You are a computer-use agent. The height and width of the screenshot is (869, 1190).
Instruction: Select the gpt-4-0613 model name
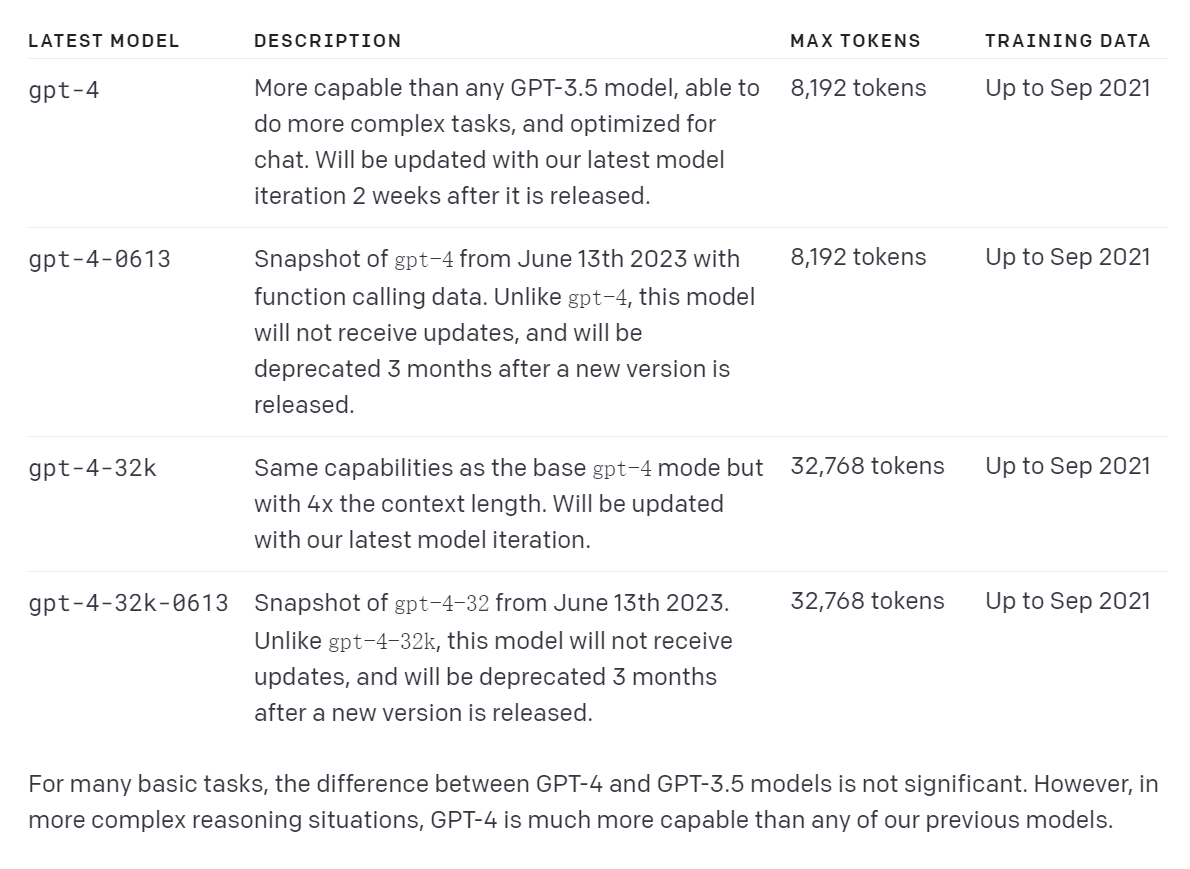click(x=99, y=260)
